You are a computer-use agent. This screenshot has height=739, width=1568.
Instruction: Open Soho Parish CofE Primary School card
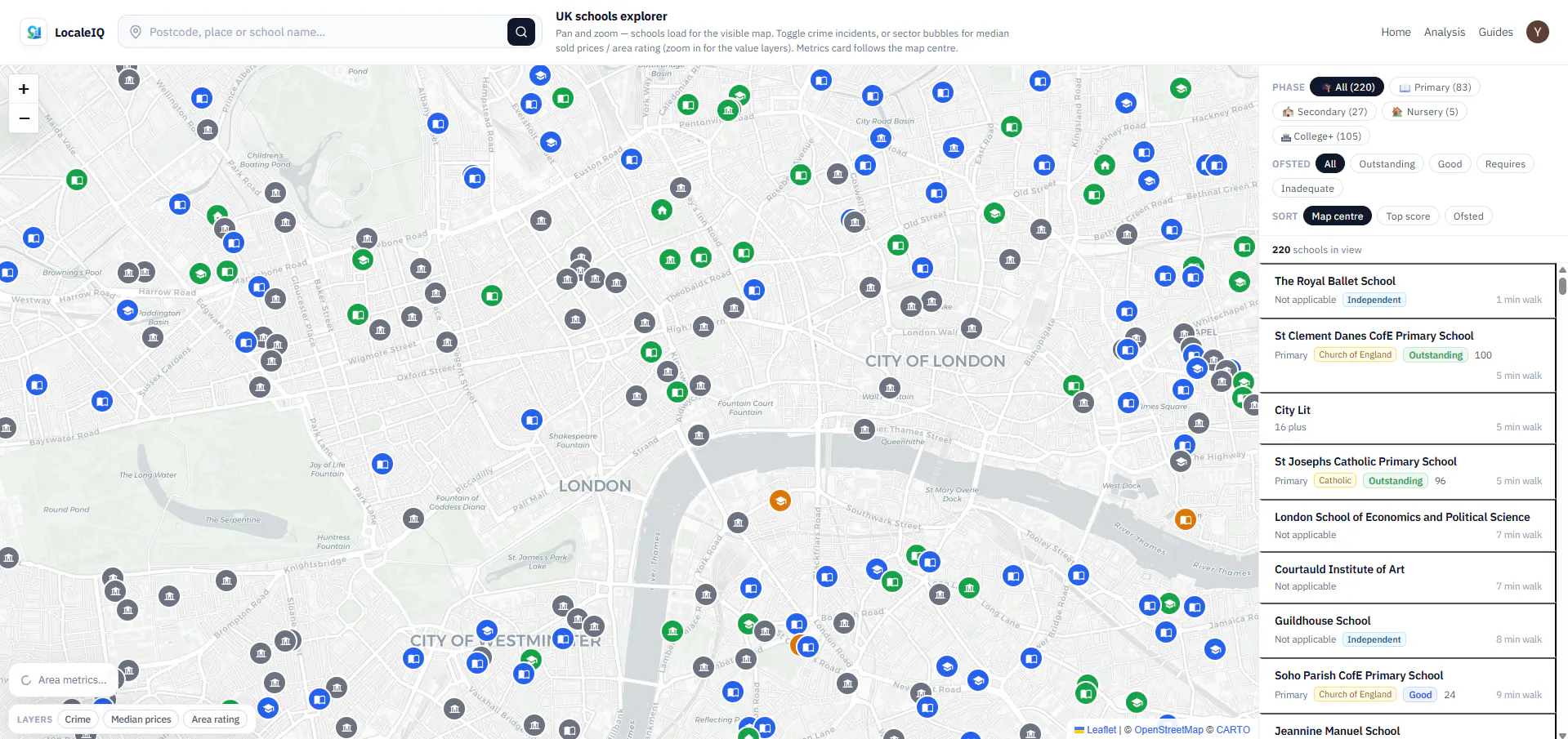pos(1408,685)
